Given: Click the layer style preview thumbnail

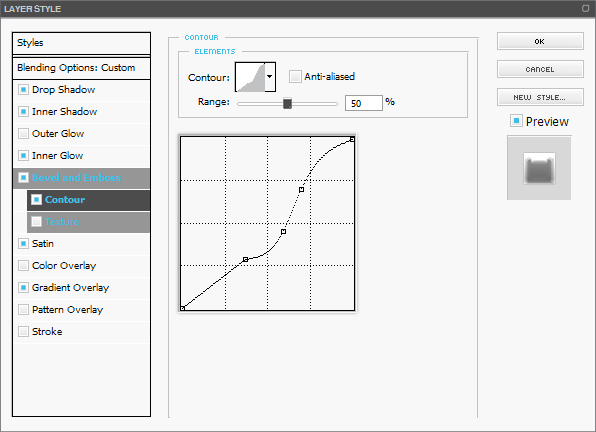Looking at the screenshot, I should click(x=539, y=168).
